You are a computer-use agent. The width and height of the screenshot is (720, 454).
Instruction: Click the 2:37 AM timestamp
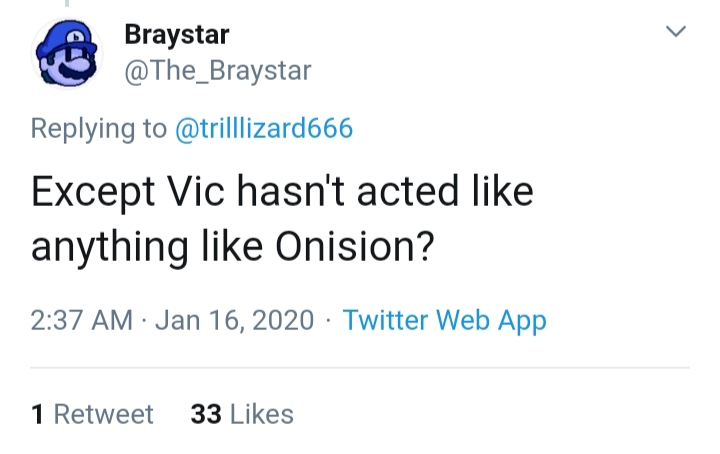pyautogui.click(x=82, y=320)
